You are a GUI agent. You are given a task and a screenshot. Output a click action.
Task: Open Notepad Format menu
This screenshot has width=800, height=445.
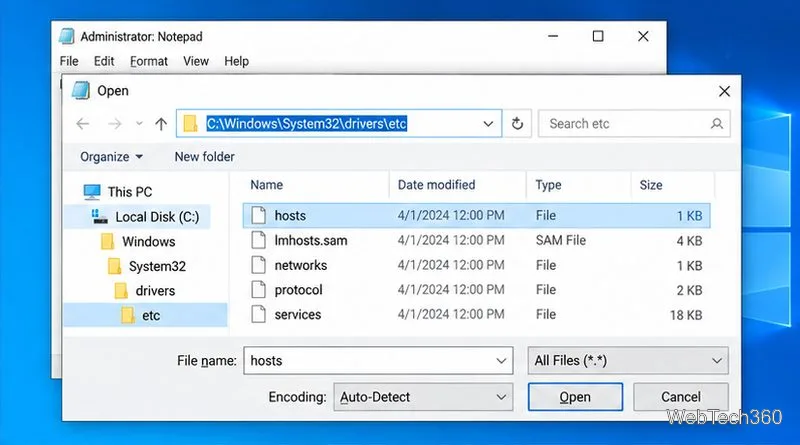148,61
